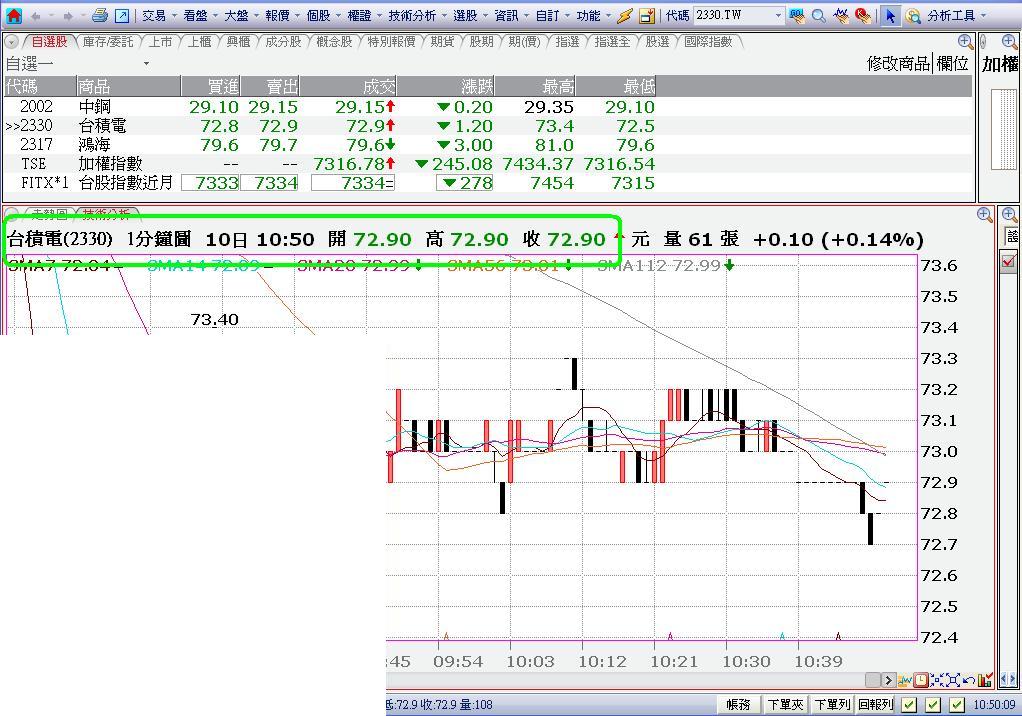The width and height of the screenshot is (1022, 716).
Task: Navigate back with the left arrow icon
Action: point(36,16)
